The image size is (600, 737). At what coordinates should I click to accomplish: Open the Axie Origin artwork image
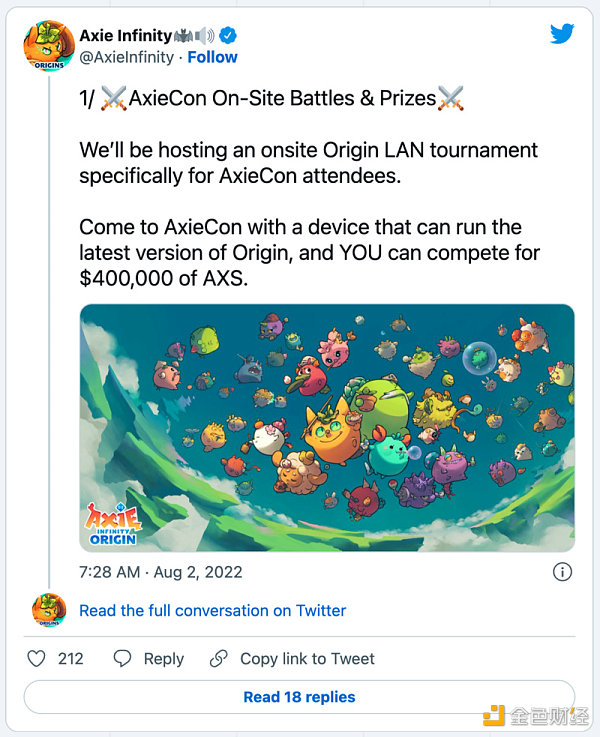click(x=327, y=427)
